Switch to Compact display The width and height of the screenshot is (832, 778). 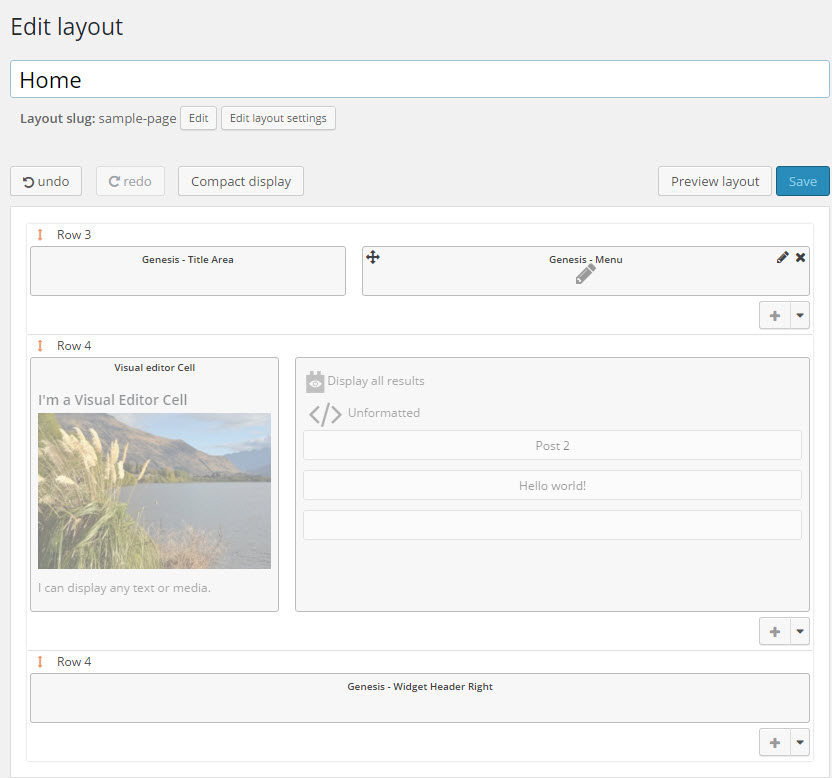pos(241,181)
